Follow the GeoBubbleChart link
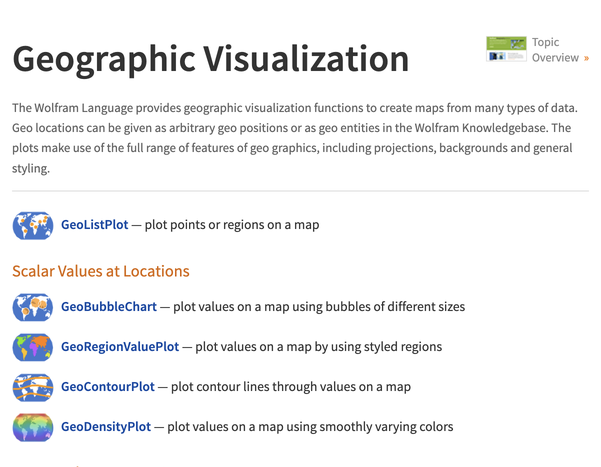This screenshot has width=601, height=467. click(108, 307)
